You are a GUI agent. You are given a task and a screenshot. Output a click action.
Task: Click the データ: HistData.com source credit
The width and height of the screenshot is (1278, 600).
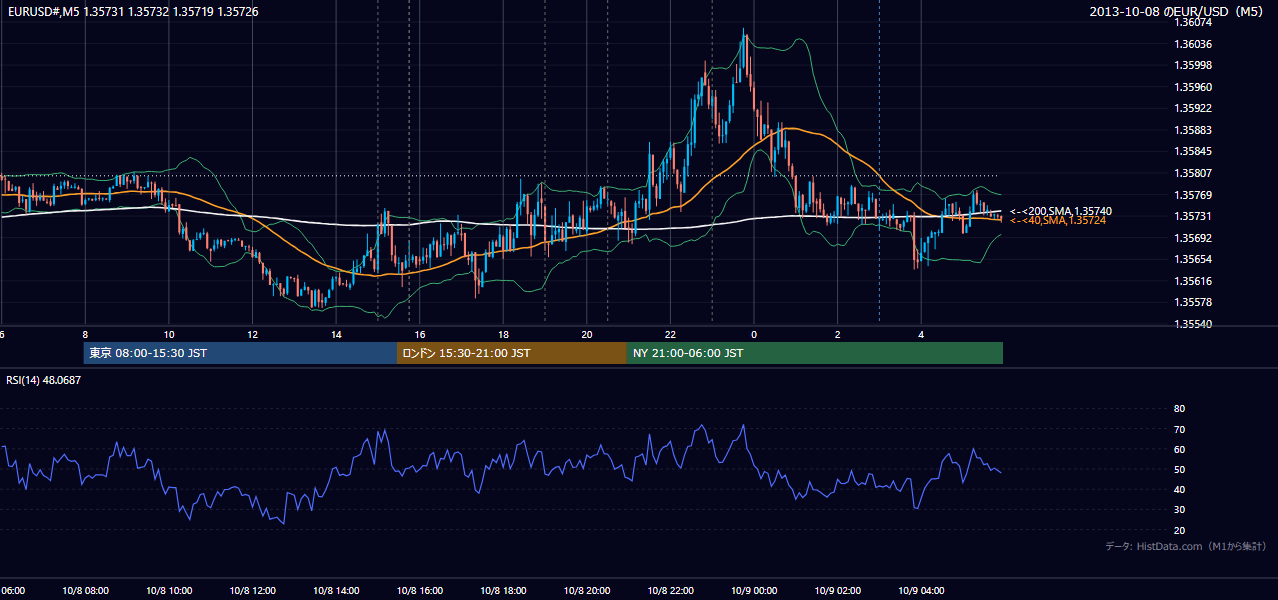pyautogui.click(x=1186, y=546)
